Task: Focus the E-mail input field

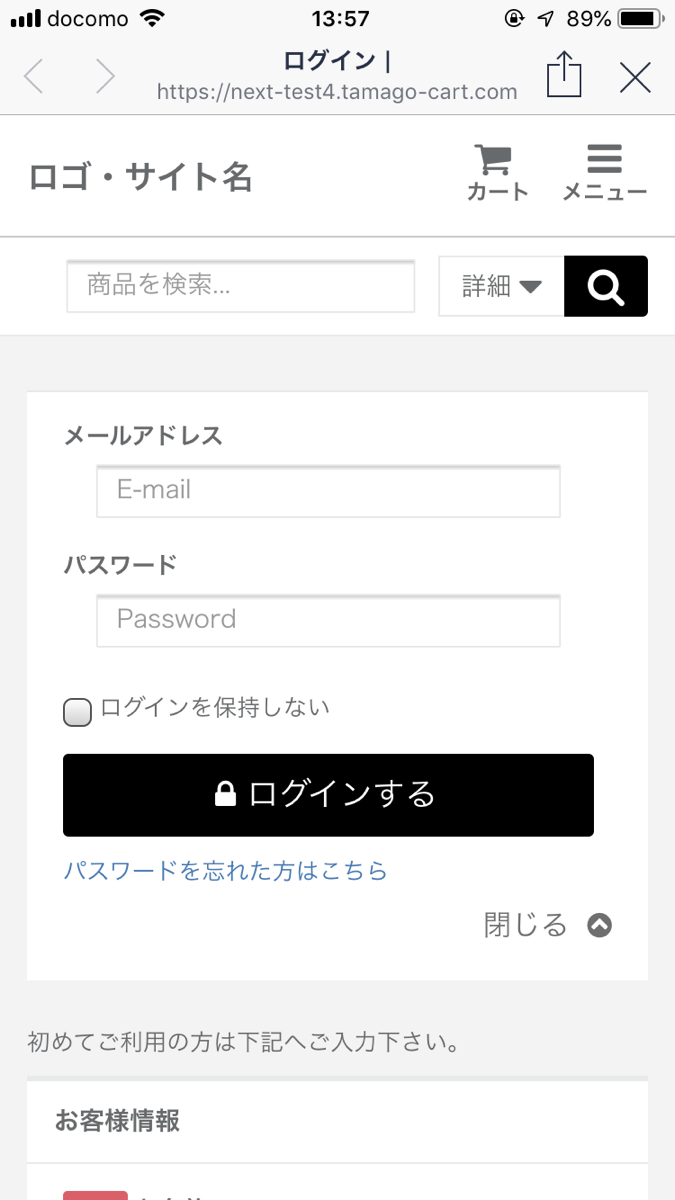Action: pyautogui.click(x=328, y=491)
